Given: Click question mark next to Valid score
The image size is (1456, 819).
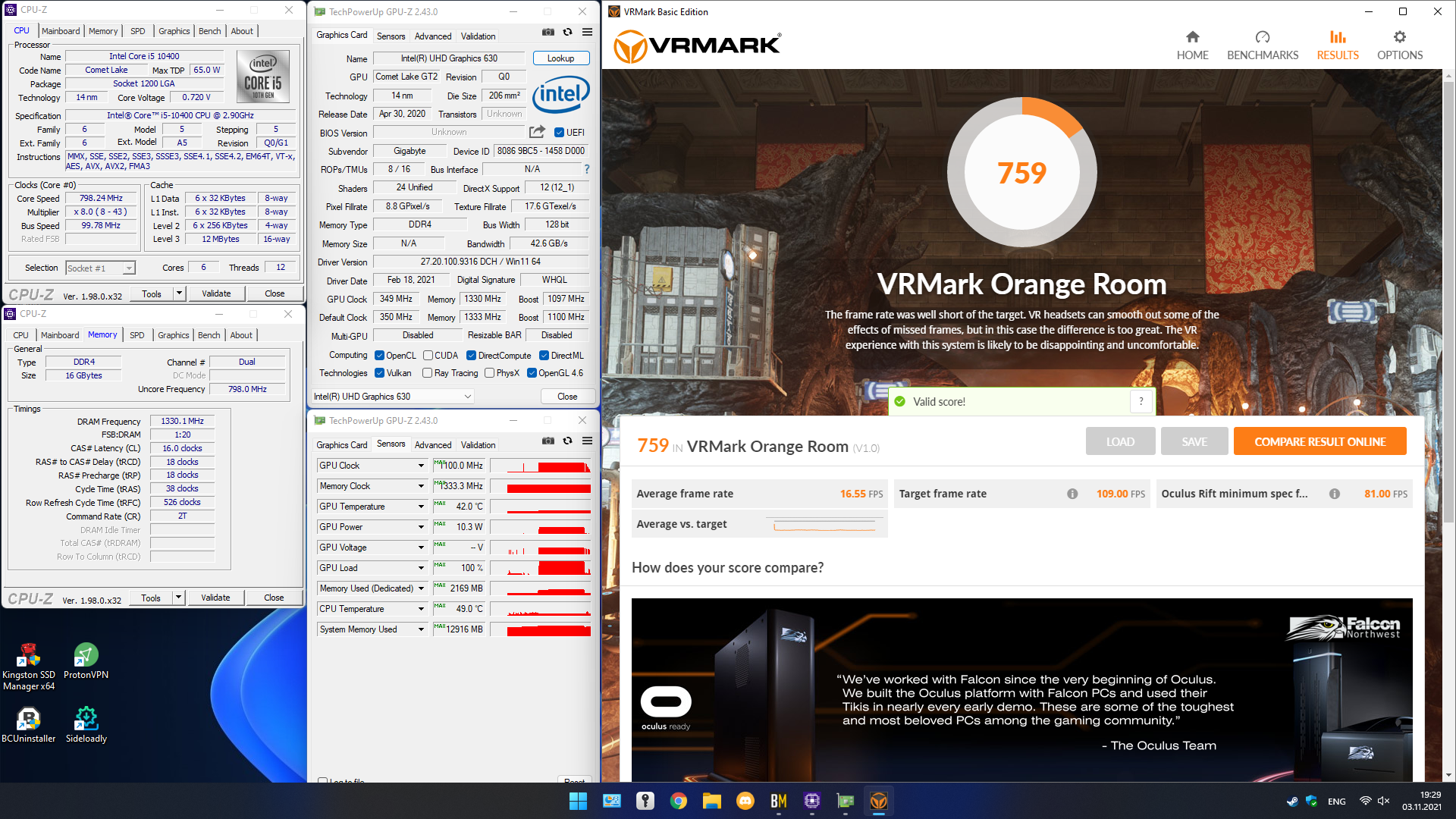Looking at the screenshot, I should tap(1141, 402).
